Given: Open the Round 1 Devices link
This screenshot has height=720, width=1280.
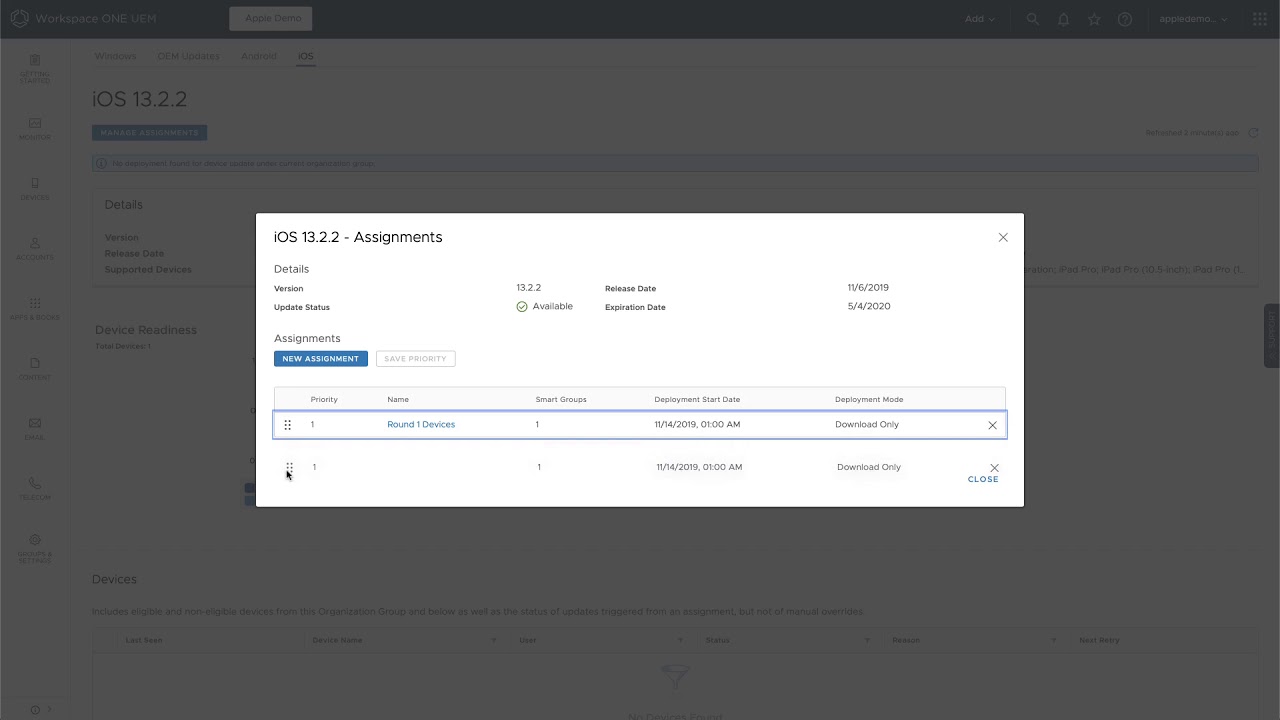Looking at the screenshot, I should 421,425.
